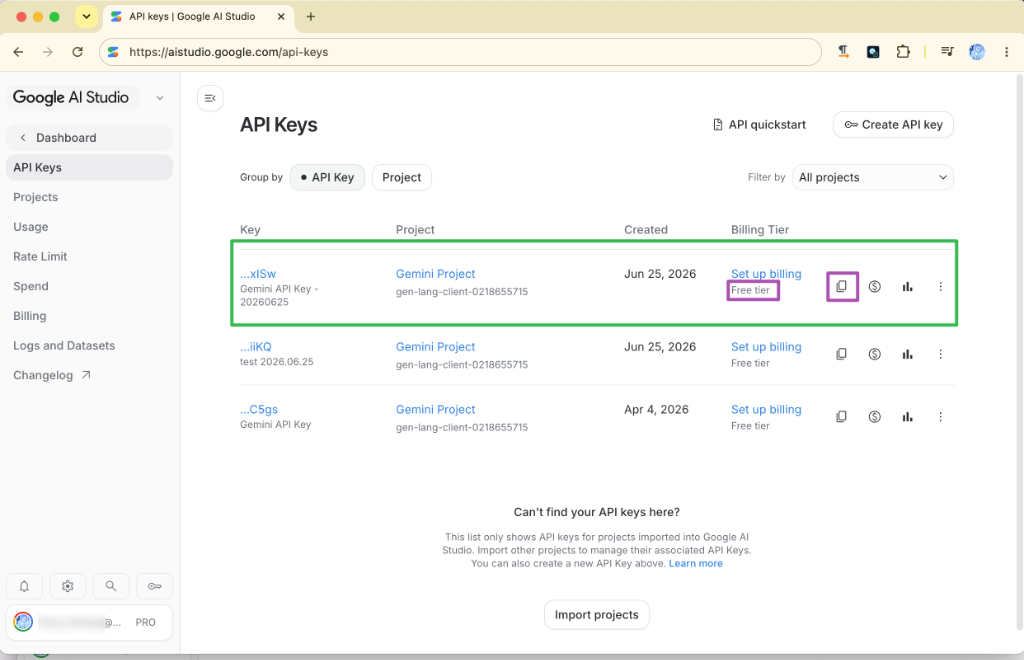The width and height of the screenshot is (1024, 660).
Task: Open the ...xISw key link
Action: [x=258, y=274]
